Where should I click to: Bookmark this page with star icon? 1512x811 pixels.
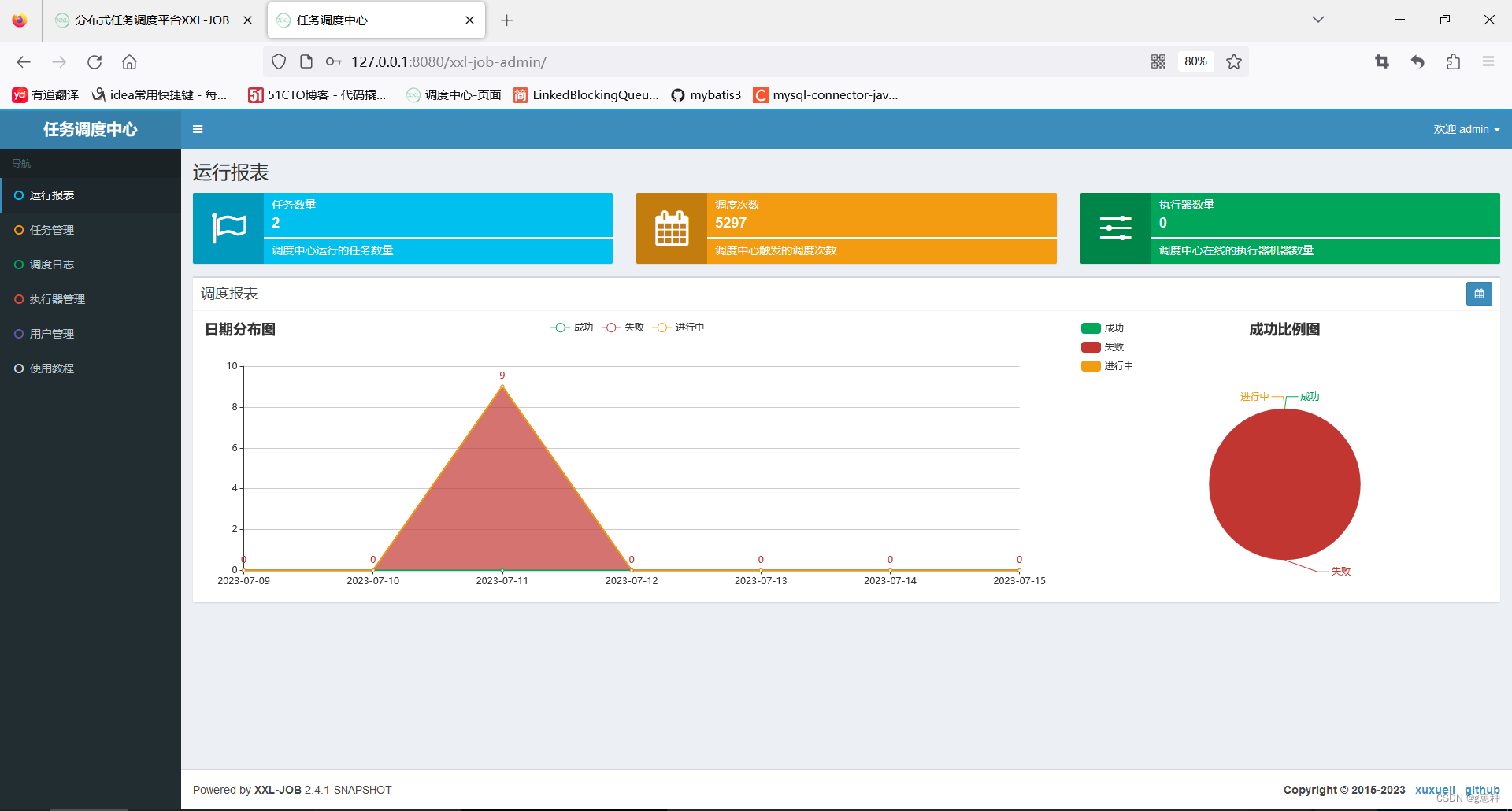pos(1234,61)
